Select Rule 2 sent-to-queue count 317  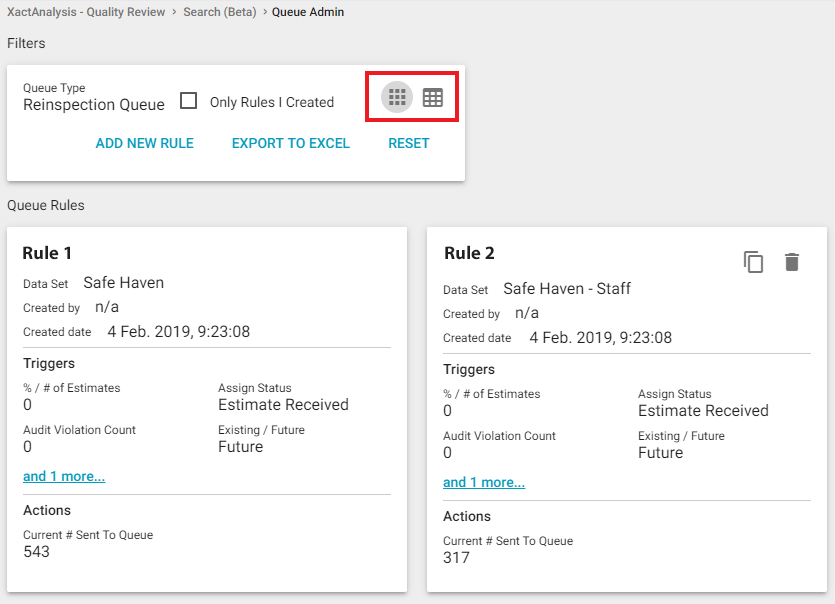pos(456,557)
